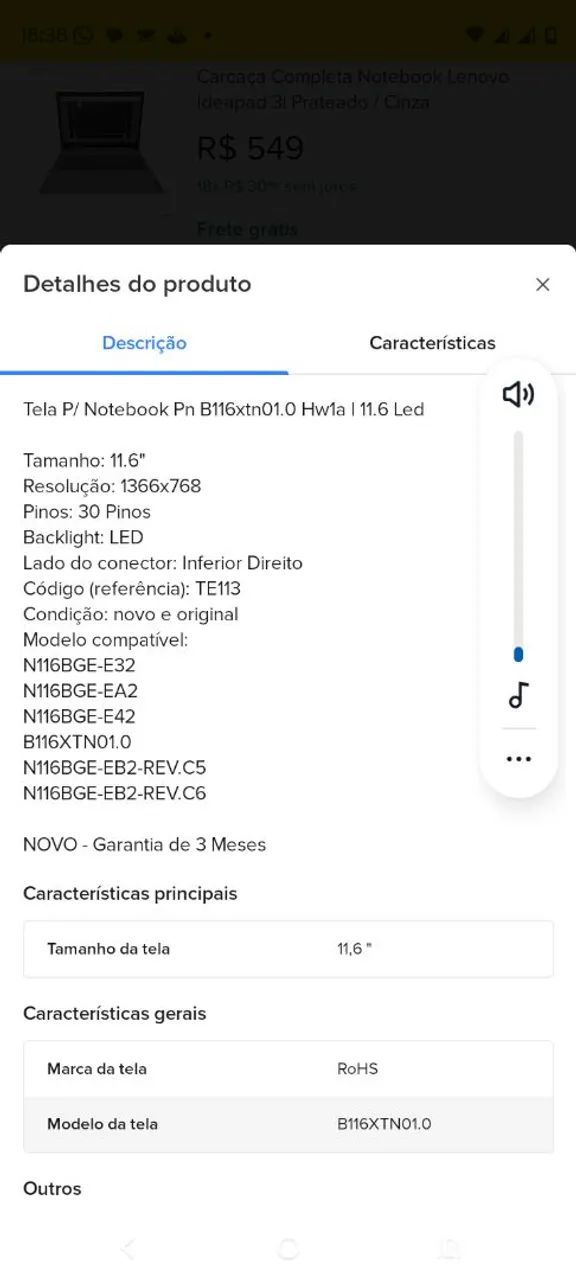Select the Tamanho da tela row
The width and height of the screenshot is (576, 1280).
288,948
